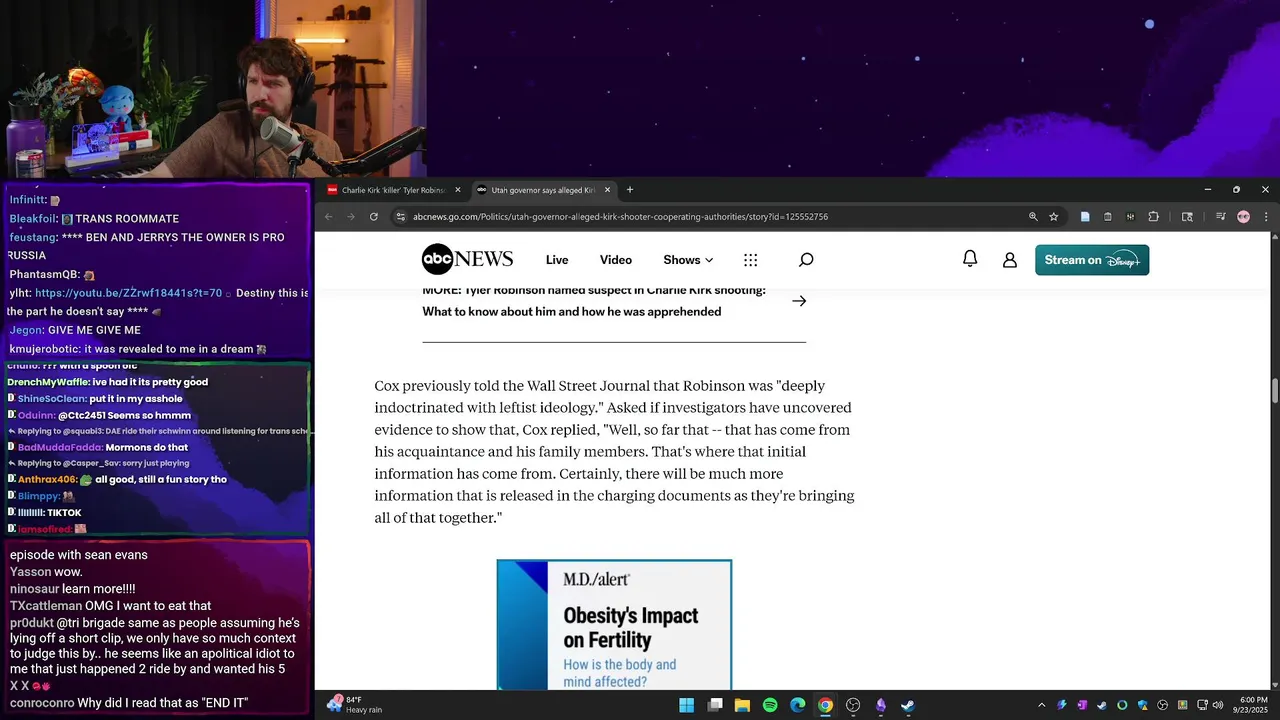Open Steam from taskbar

click(907, 705)
